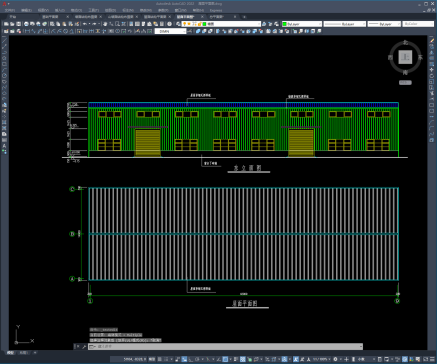Select the Line tool in the Draw toolbar
This screenshot has height=364, width=437.
(x=4, y=40)
